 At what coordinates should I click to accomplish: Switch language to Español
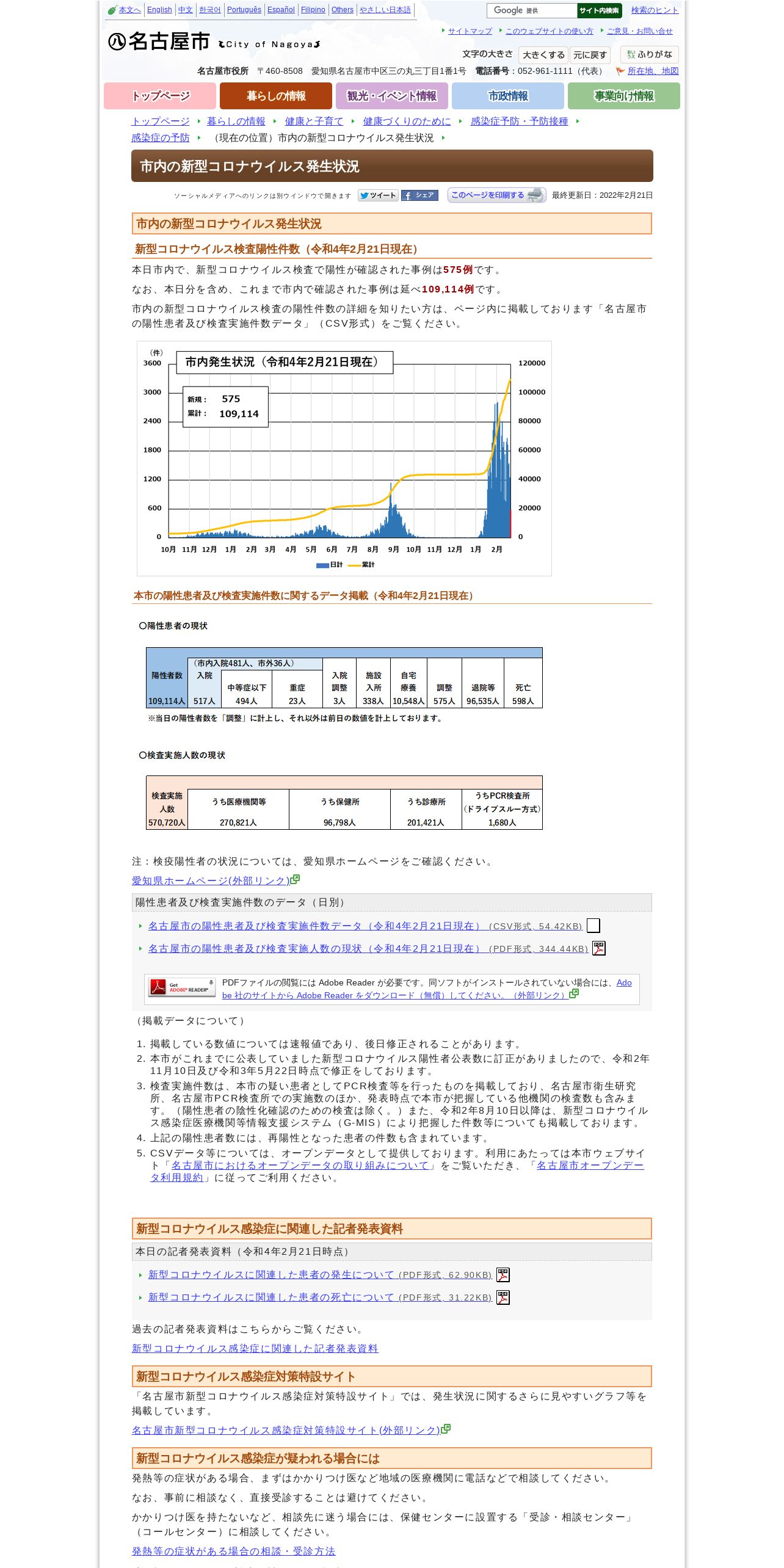point(281,10)
